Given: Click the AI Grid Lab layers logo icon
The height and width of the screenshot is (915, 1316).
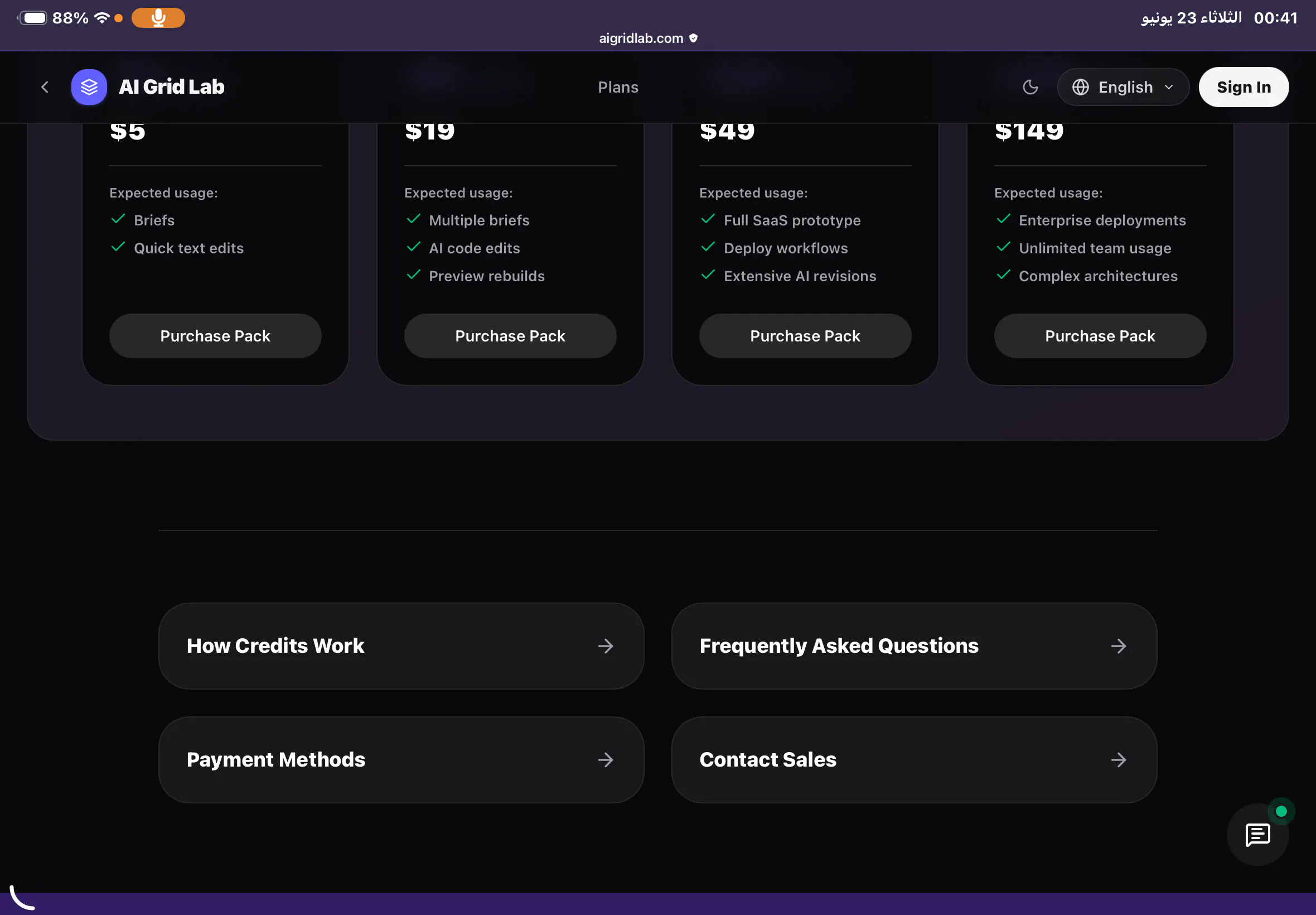Looking at the screenshot, I should pyautogui.click(x=89, y=87).
